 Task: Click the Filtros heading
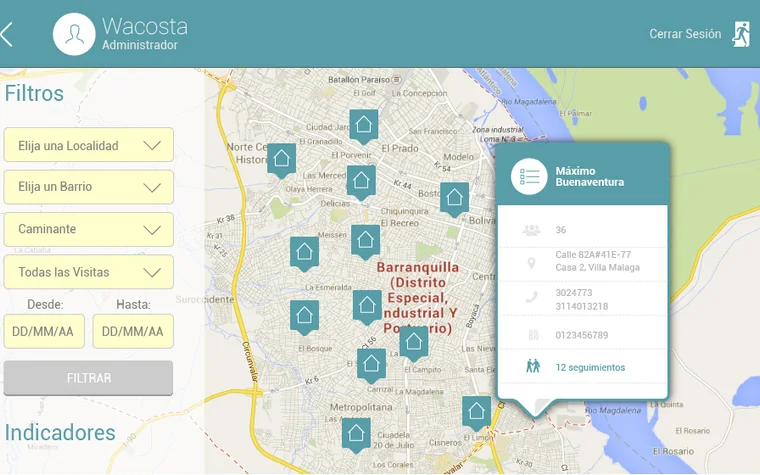(x=34, y=94)
